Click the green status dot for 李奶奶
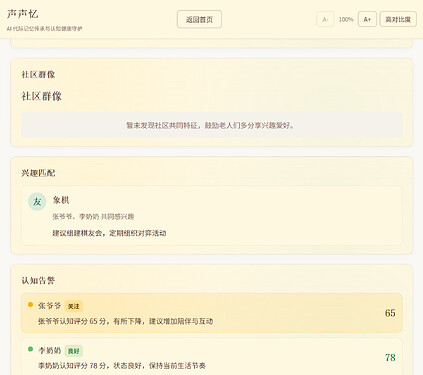Image resolution: width=423 pixels, height=375 pixels. tap(30, 349)
